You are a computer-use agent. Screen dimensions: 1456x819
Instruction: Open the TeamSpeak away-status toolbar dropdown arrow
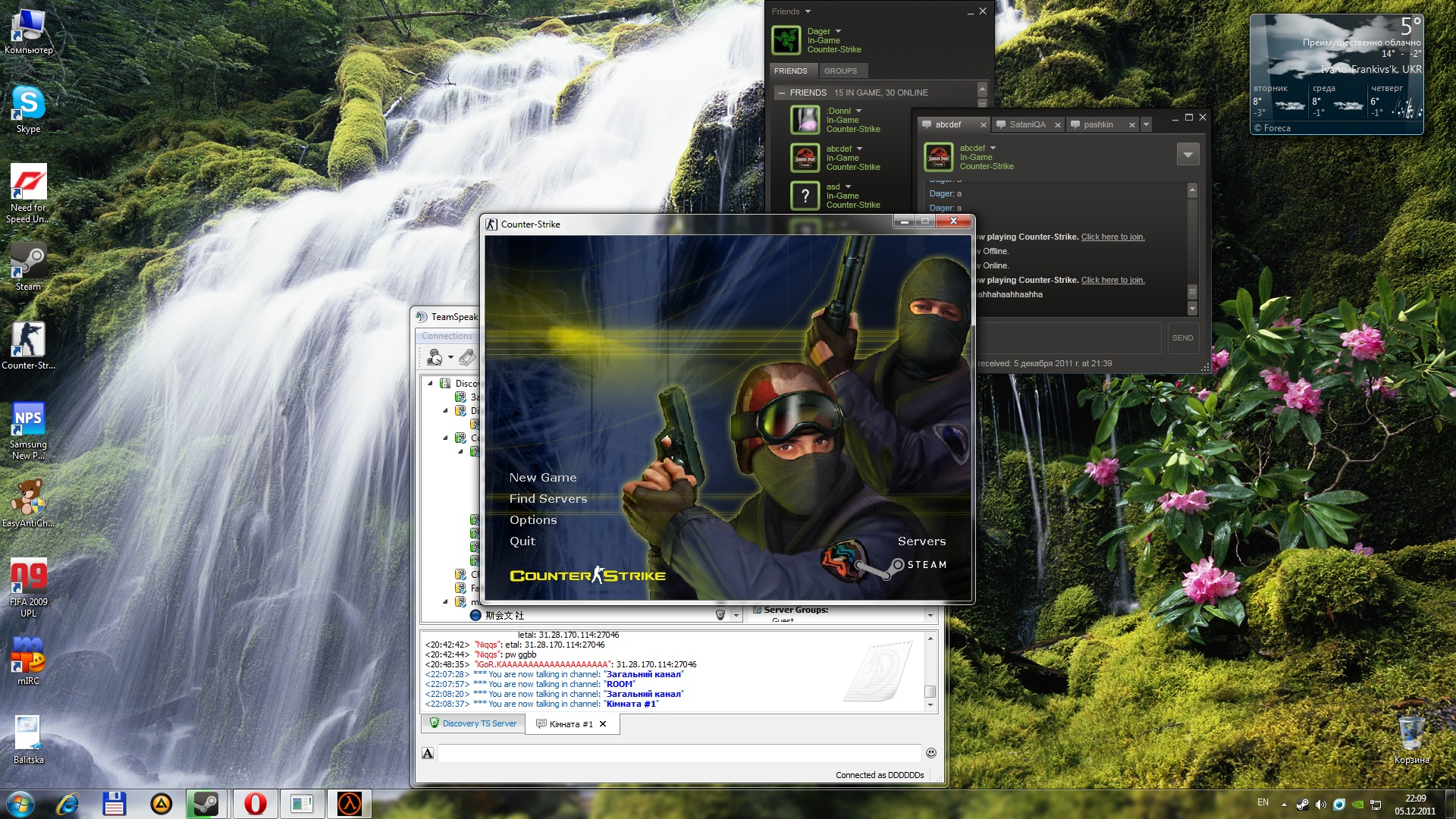click(450, 357)
